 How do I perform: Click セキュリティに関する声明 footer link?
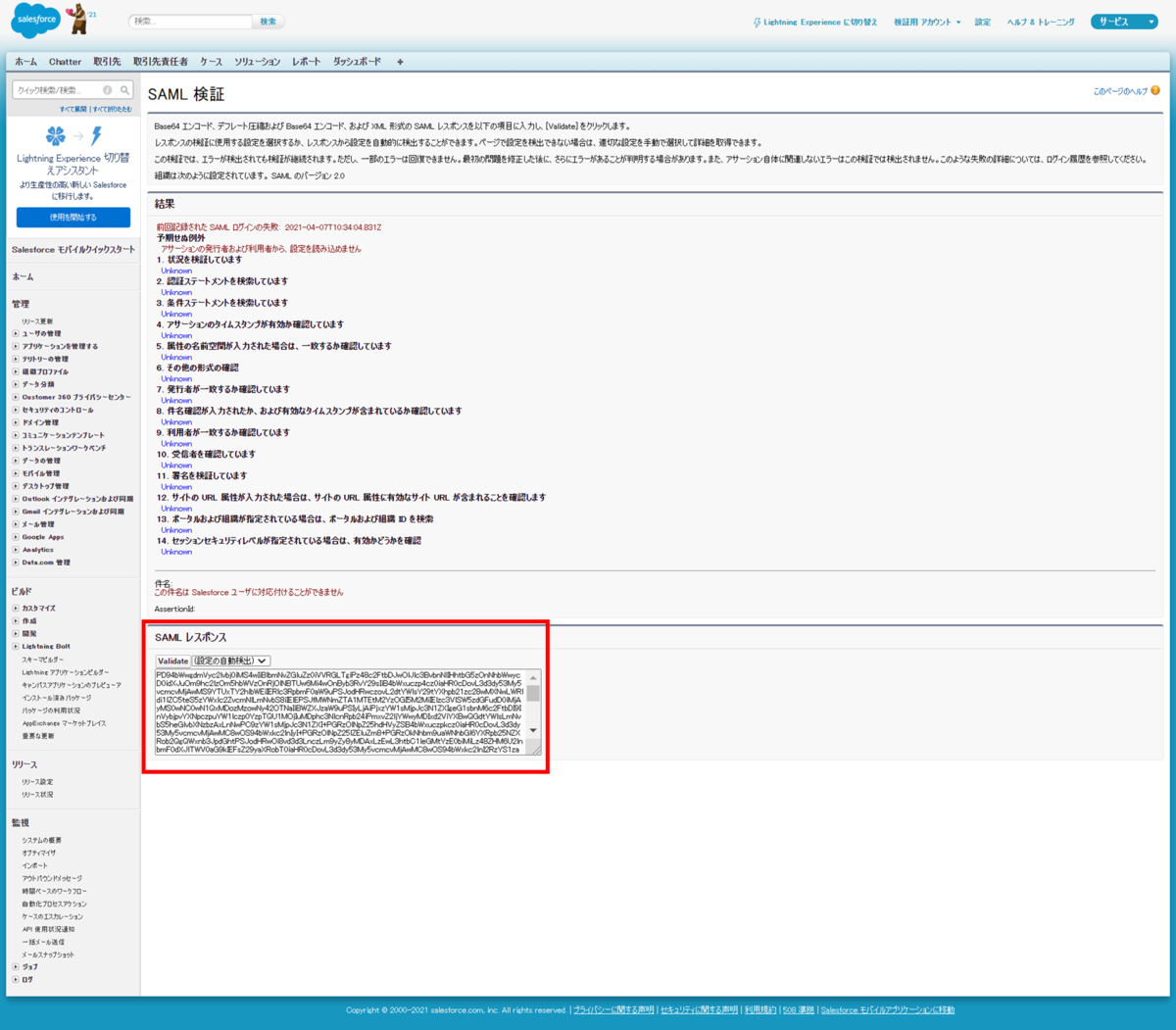tap(699, 1010)
